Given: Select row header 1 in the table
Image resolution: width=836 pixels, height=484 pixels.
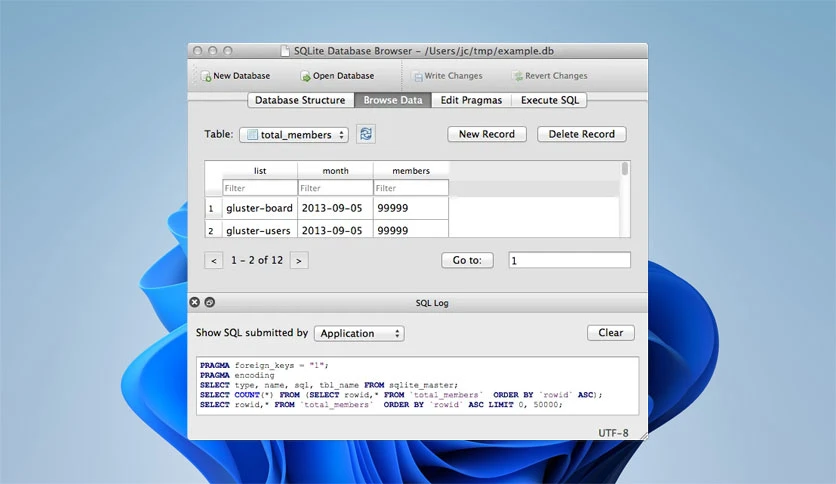Looking at the screenshot, I should coord(213,208).
